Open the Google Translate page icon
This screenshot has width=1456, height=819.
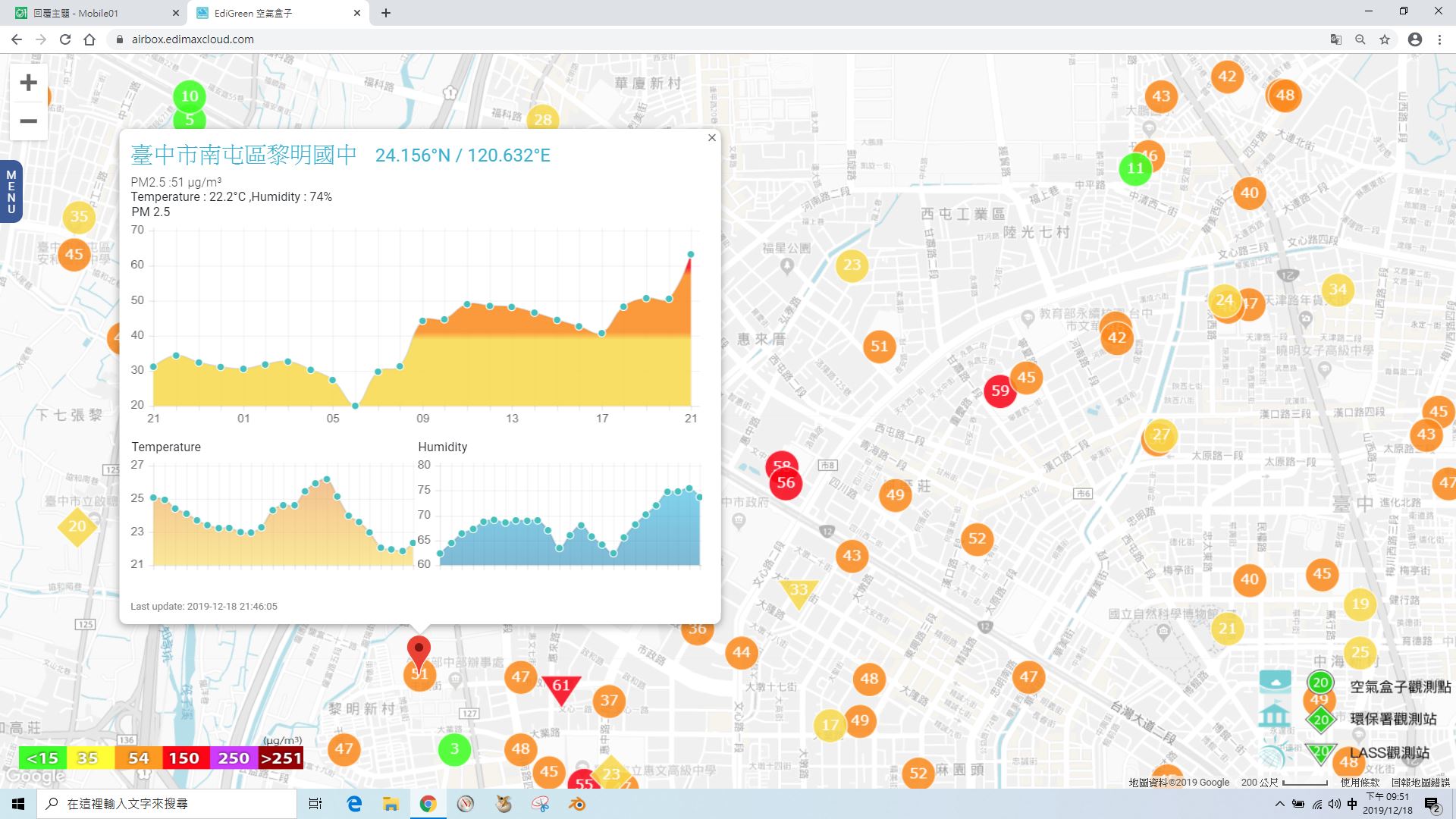pyautogui.click(x=1335, y=39)
